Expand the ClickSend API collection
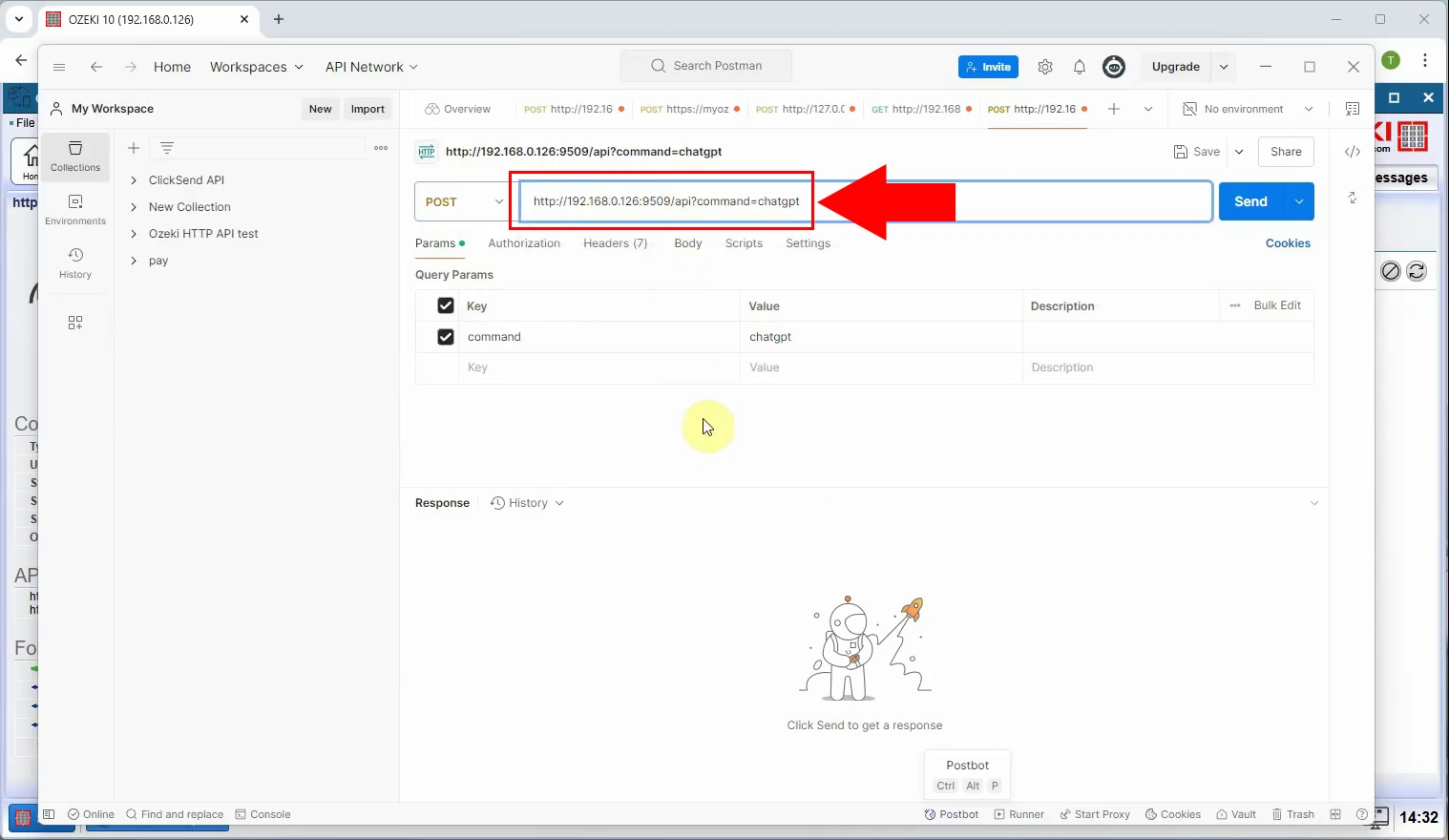1449x840 pixels. pos(134,180)
